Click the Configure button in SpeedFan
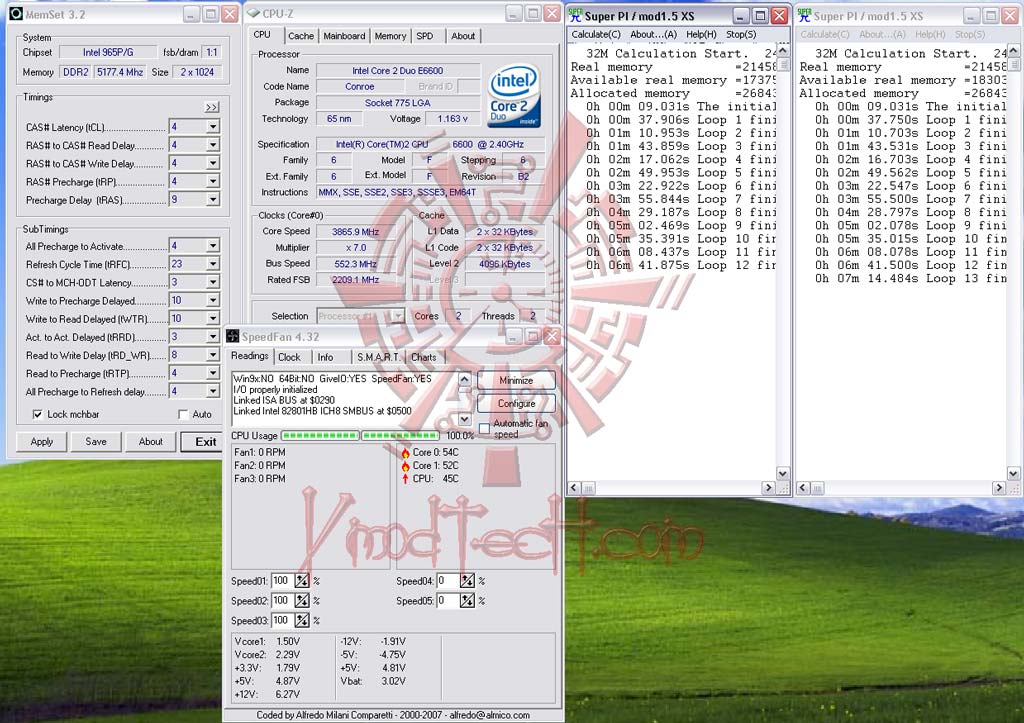1024x723 pixels. pos(516,404)
